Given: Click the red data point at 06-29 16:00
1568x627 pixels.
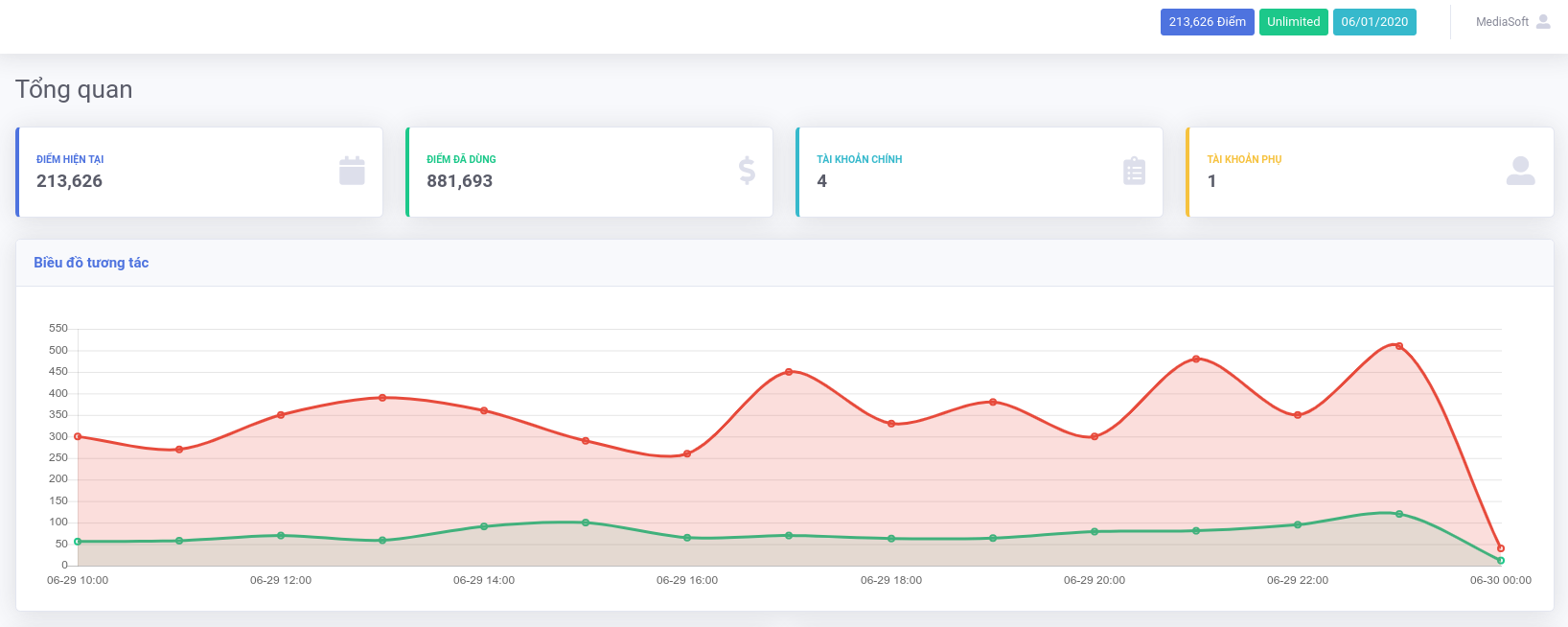Looking at the screenshot, I should tap(687, 453).
